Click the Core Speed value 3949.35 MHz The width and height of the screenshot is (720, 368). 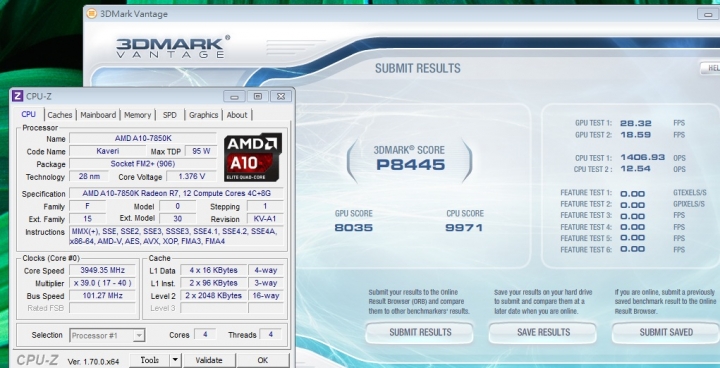102,270
